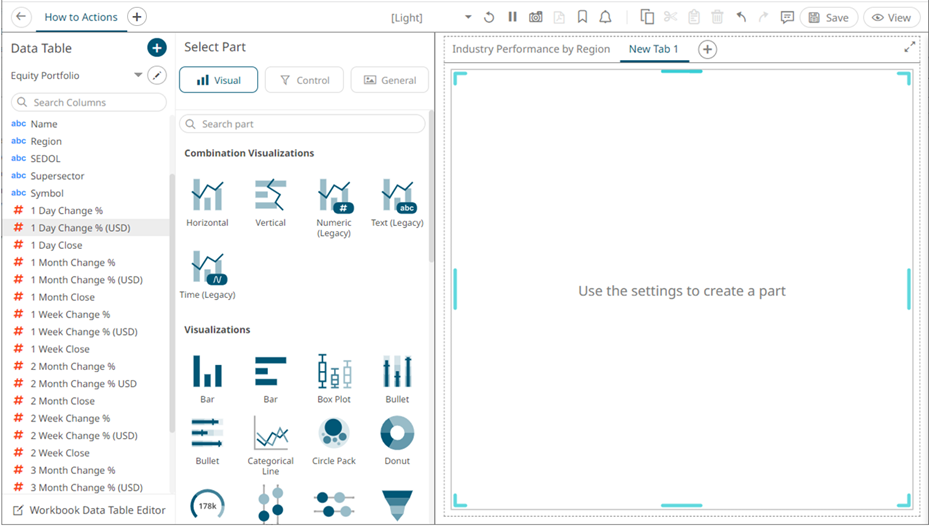Open the Industry Performance by Region tab
The height and width of the screenshot is (527, 929).
coord(530,50)
